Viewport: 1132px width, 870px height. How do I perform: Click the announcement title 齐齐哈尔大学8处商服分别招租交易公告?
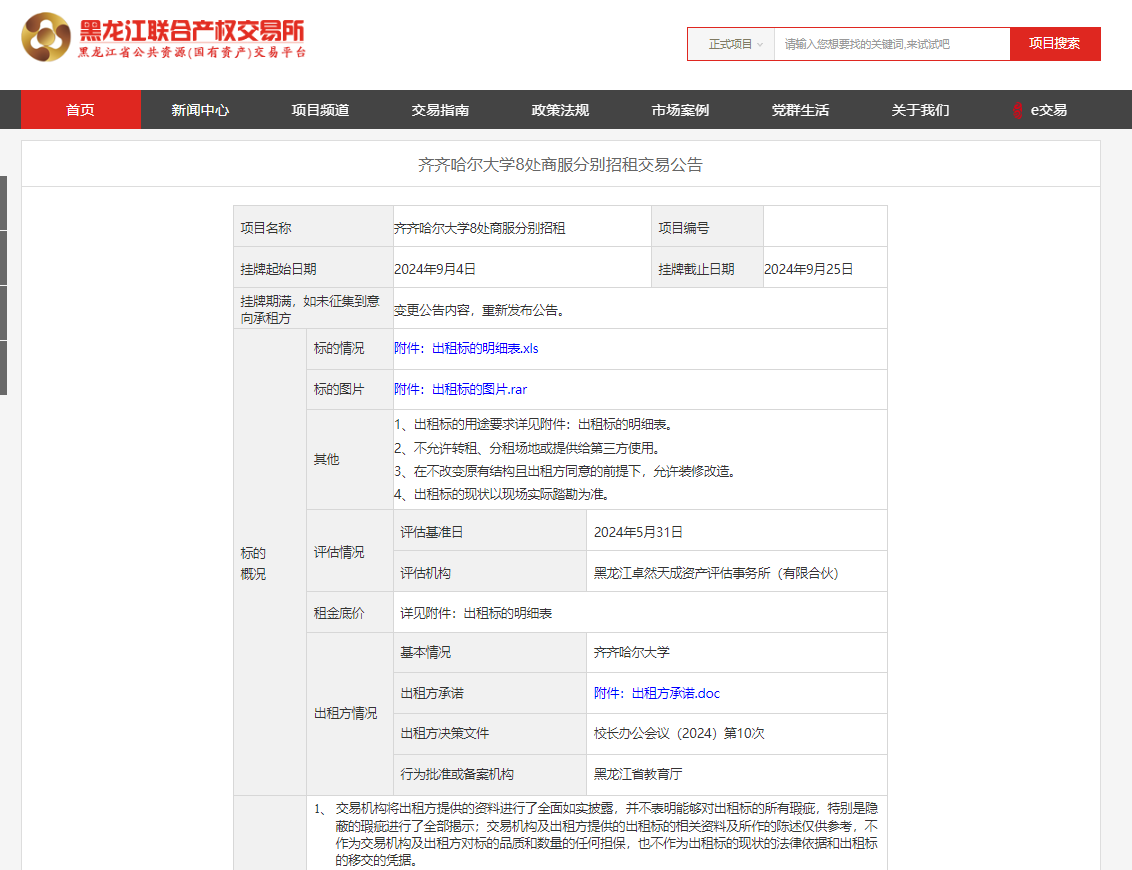(x=560, y=164)
